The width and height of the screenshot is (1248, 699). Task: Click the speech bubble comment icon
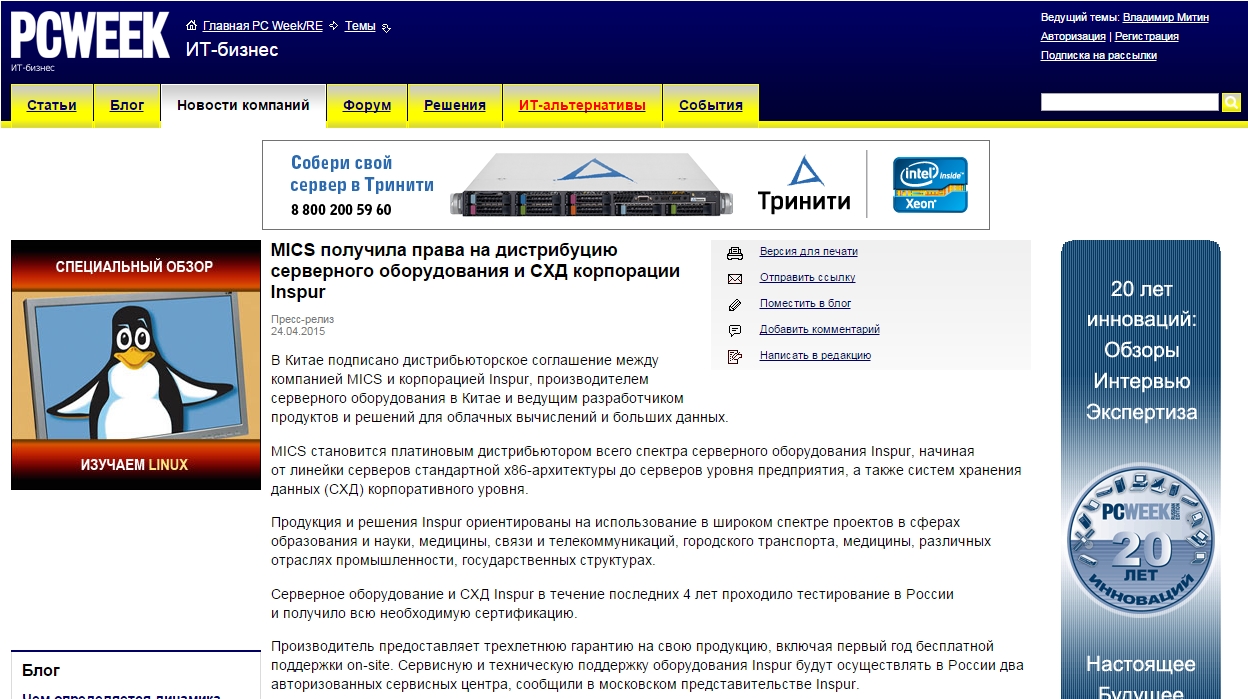tap(735, 330)
